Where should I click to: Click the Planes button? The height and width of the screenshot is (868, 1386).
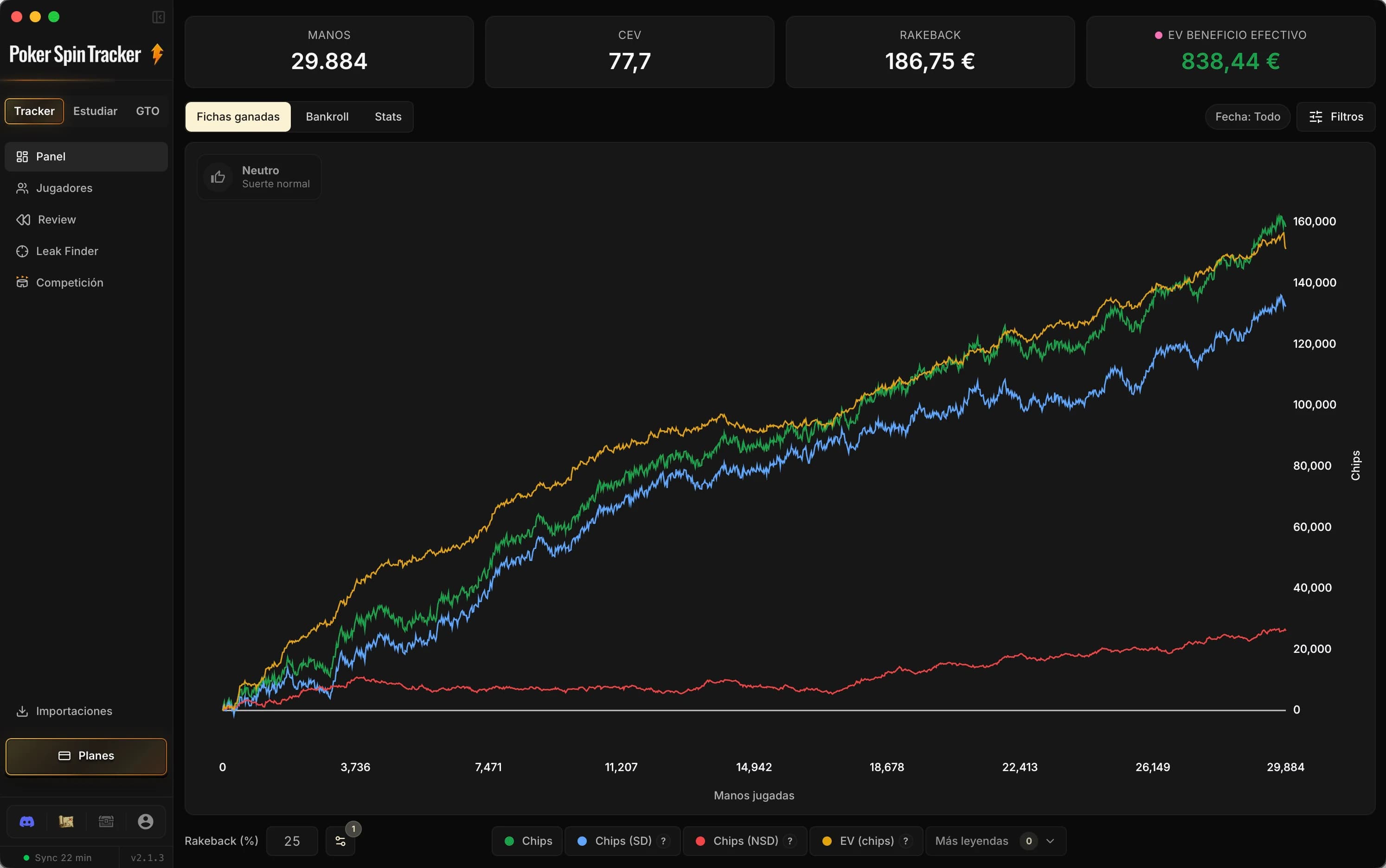pos(86,756)
